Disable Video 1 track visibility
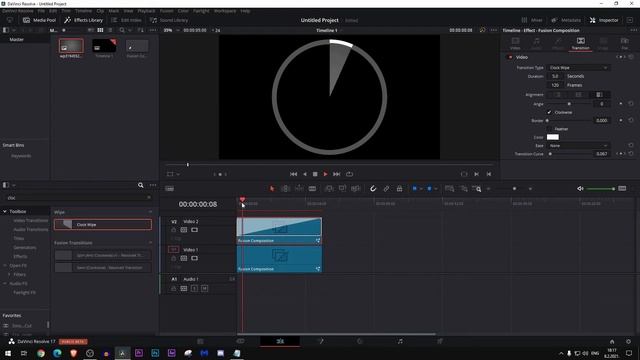The image size is (640, 360). coord(194,258)
